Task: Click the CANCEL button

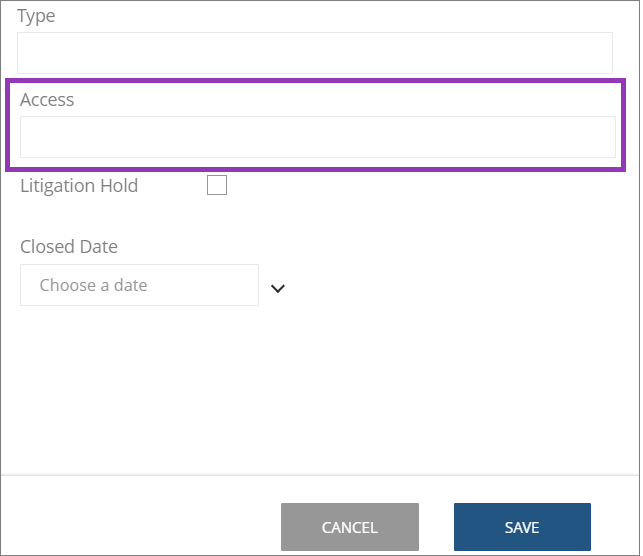Action: pos(350,527)
